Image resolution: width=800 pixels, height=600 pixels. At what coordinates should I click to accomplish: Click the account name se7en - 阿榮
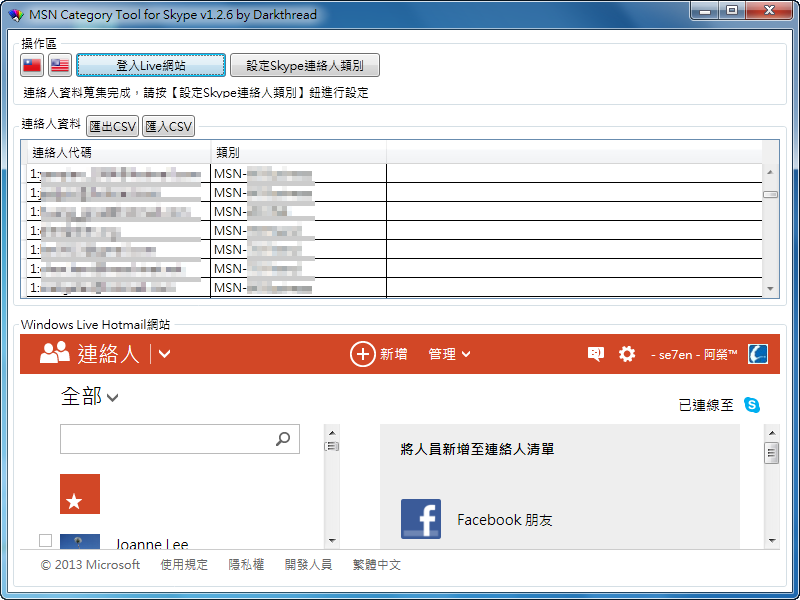click(x=694, y=355)
